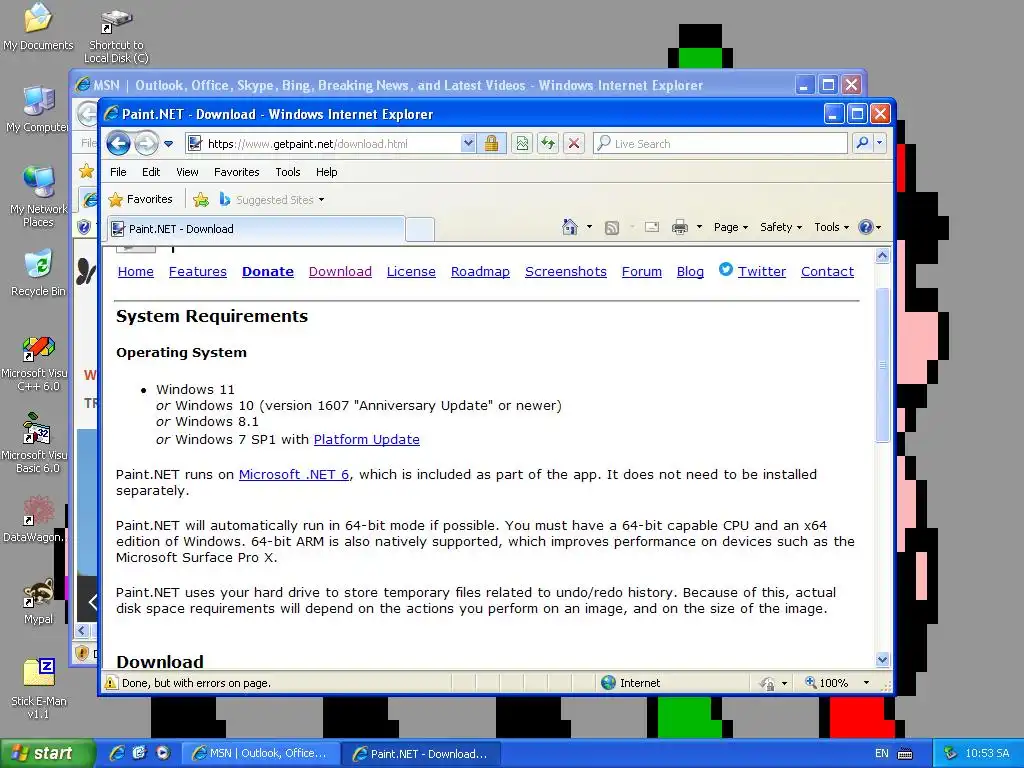
Task: Click the Compatibility View icon
Action: (522, 144)
